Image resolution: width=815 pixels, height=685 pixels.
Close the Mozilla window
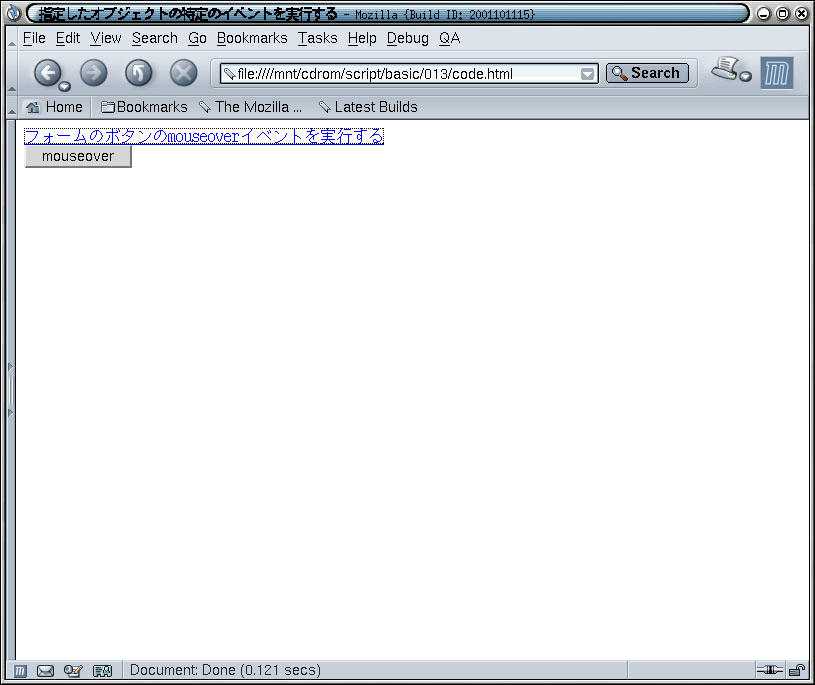click(801, 14)
